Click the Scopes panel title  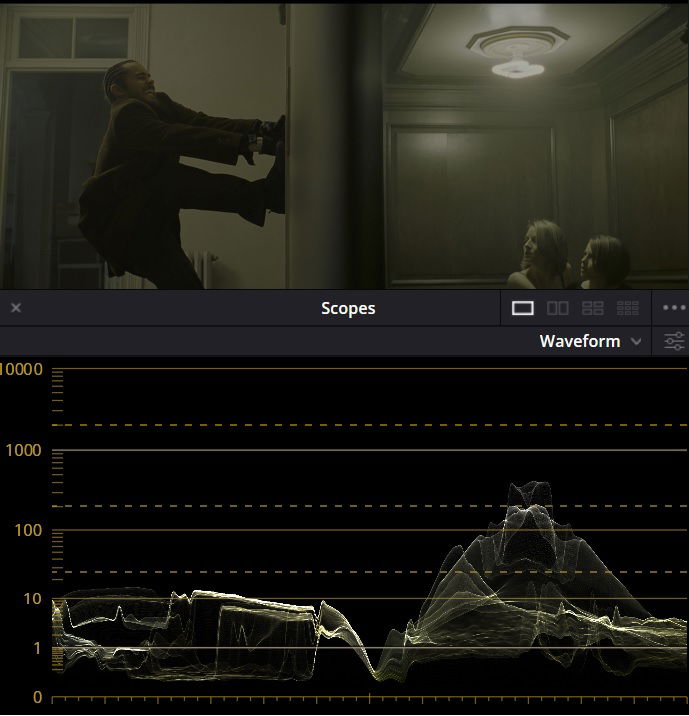(x=348, y=308)
